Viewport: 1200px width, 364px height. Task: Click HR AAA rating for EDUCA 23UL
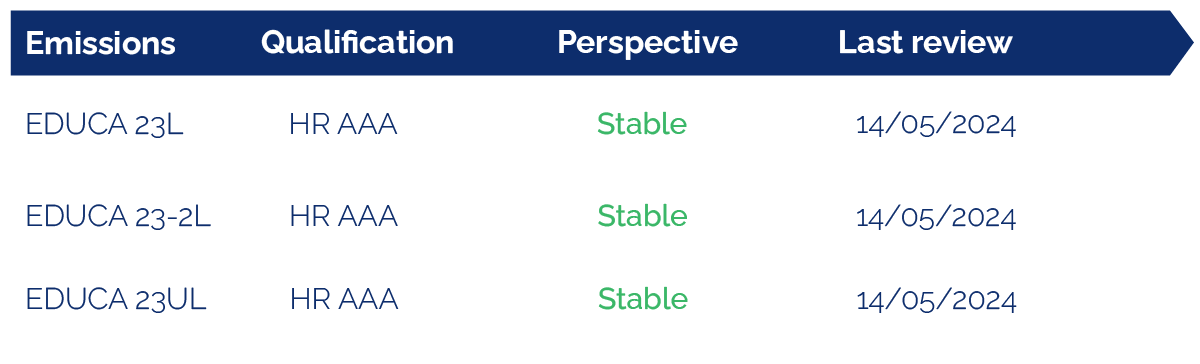pyautogui.click(x=344, y=299)
